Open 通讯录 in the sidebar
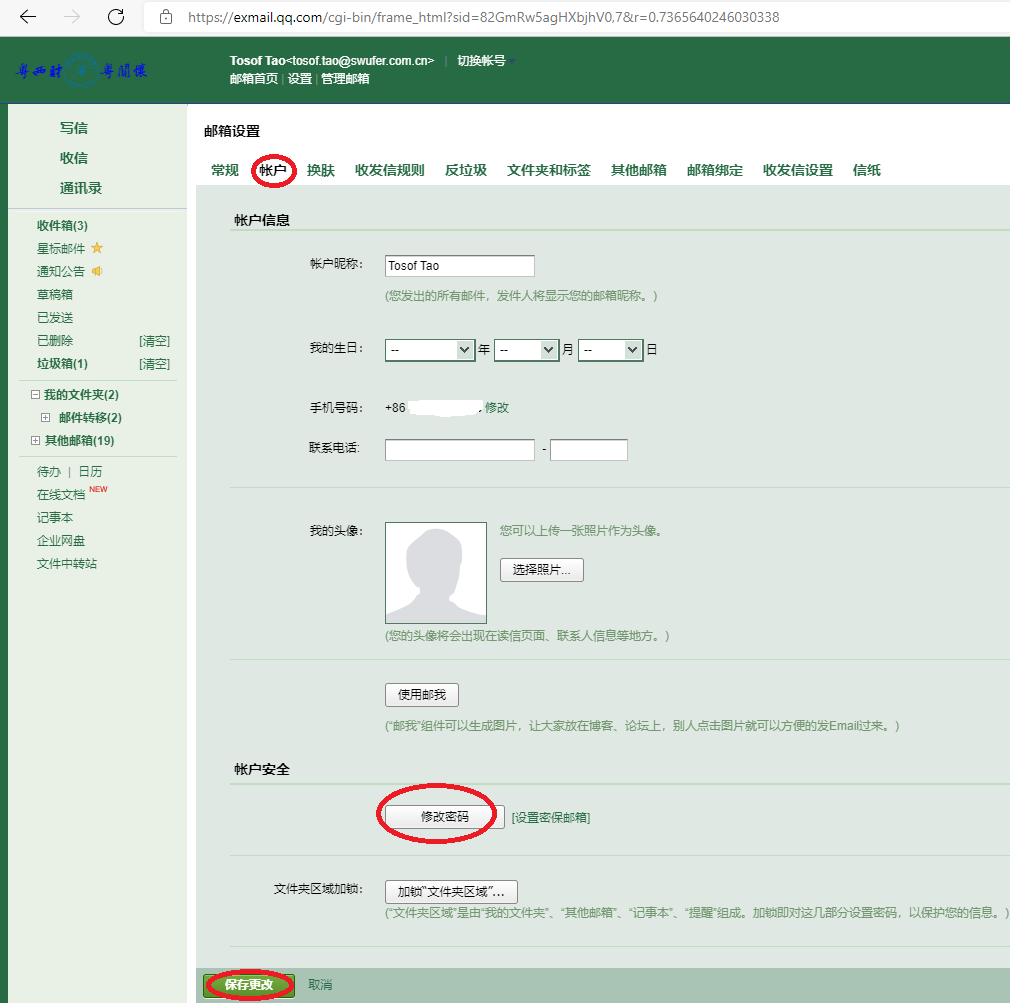This screenshot has height=1003, width=1010. click(x=81, y=188)
